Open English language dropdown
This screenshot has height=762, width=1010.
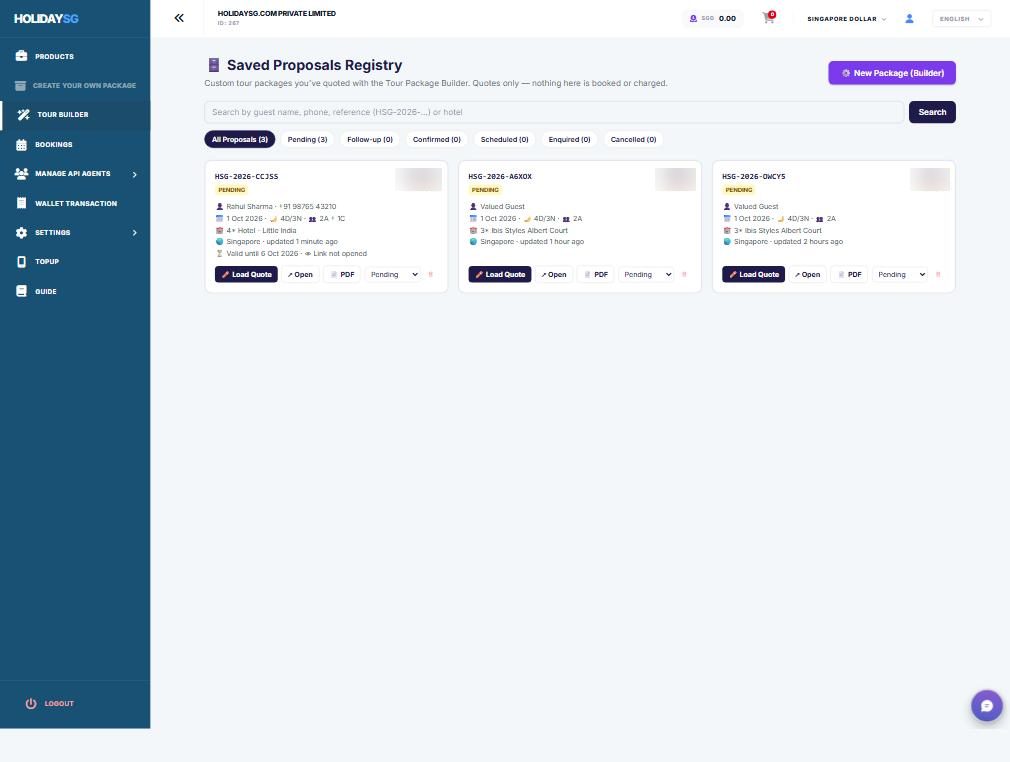(x=961, y=19)
